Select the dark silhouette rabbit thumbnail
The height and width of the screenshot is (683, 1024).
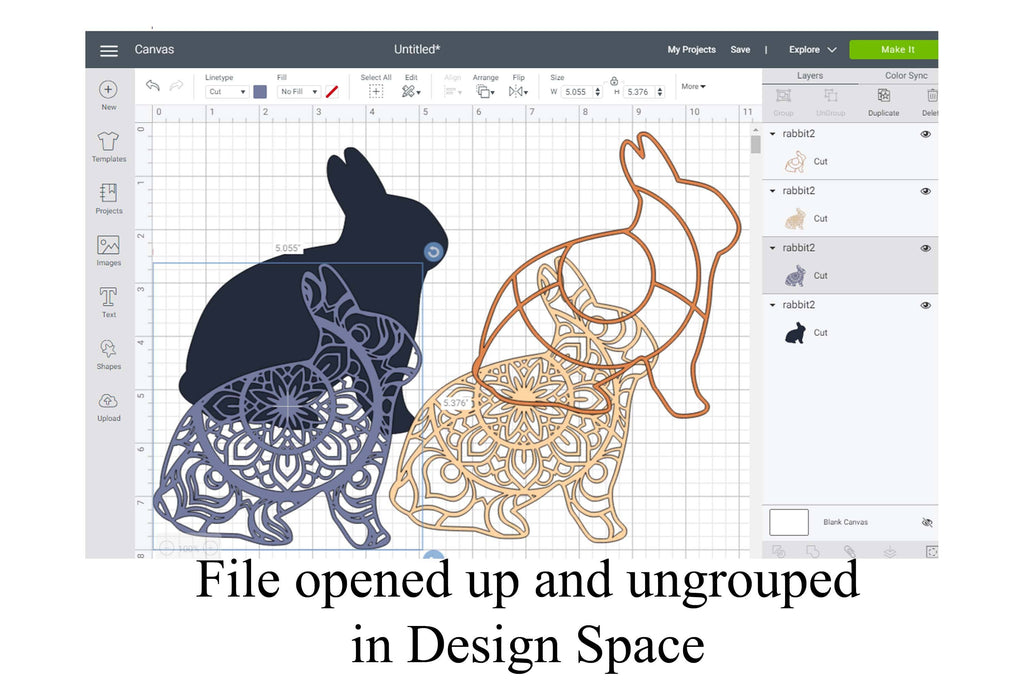(x=795, y=333)
